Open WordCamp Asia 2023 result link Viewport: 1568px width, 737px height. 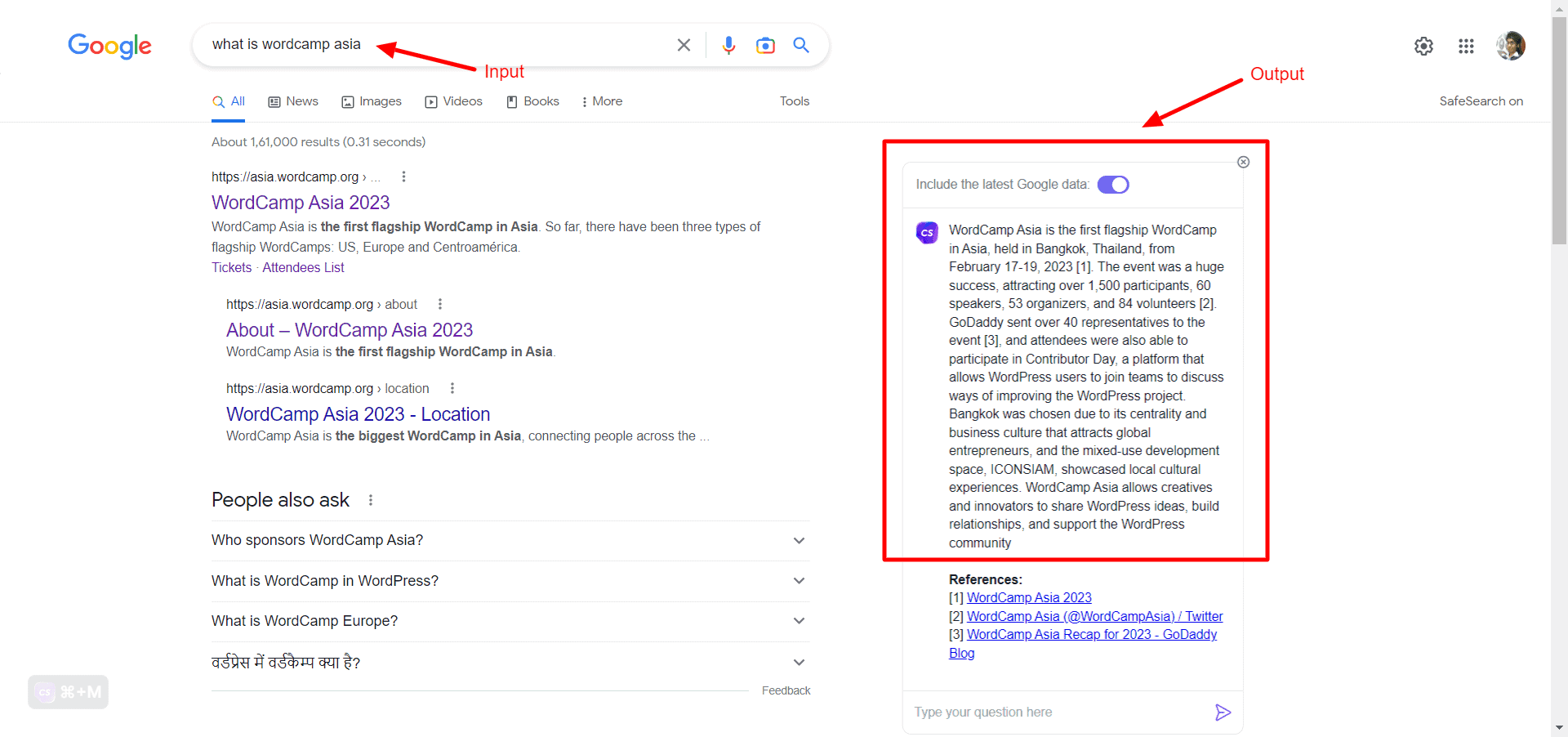(301, 203)
